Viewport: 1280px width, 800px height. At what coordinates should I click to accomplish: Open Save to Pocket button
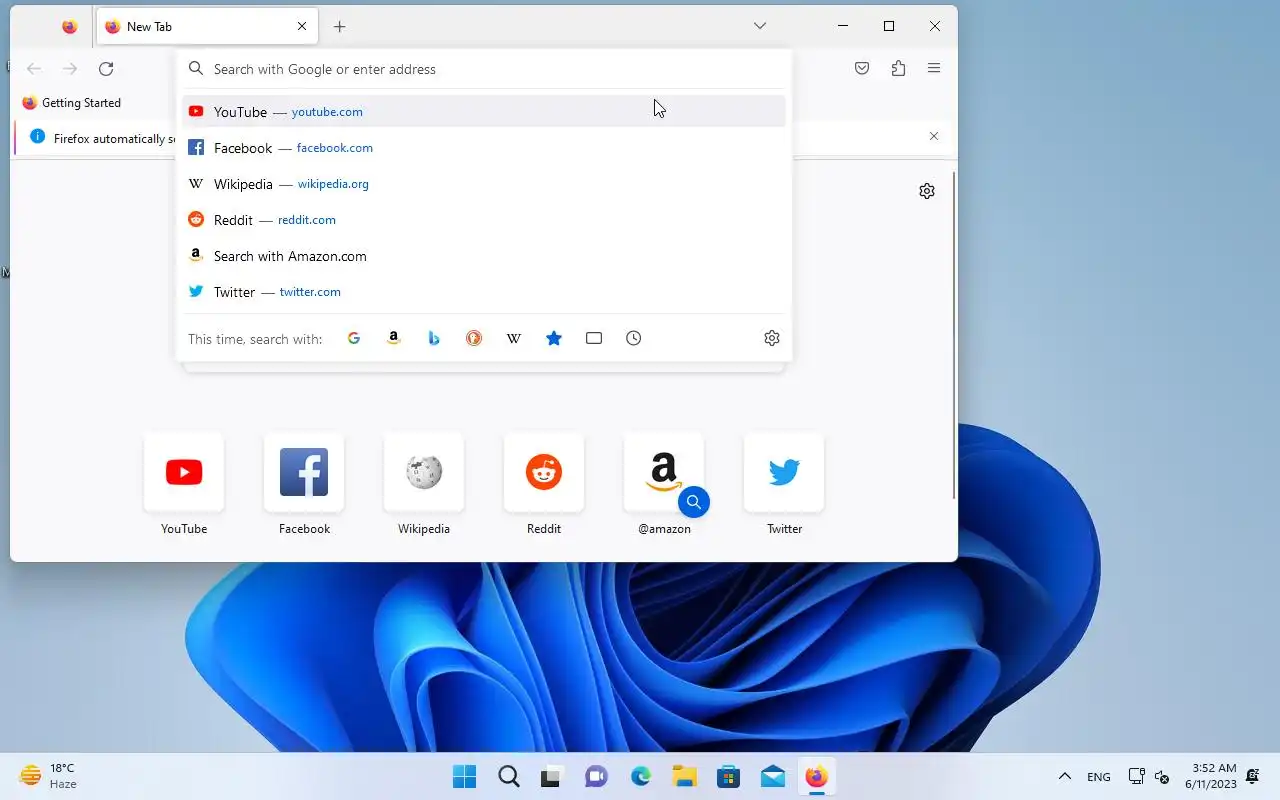click(862, 68)
